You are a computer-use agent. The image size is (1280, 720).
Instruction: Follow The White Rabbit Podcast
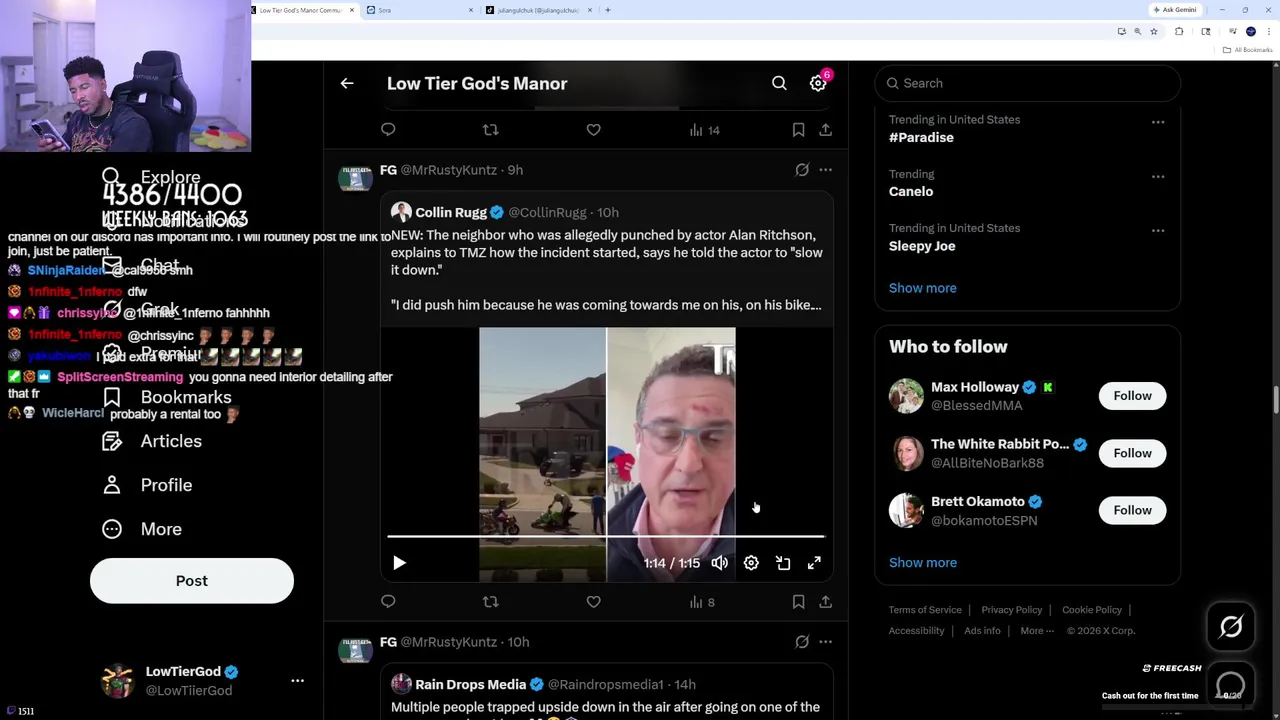1132,453
